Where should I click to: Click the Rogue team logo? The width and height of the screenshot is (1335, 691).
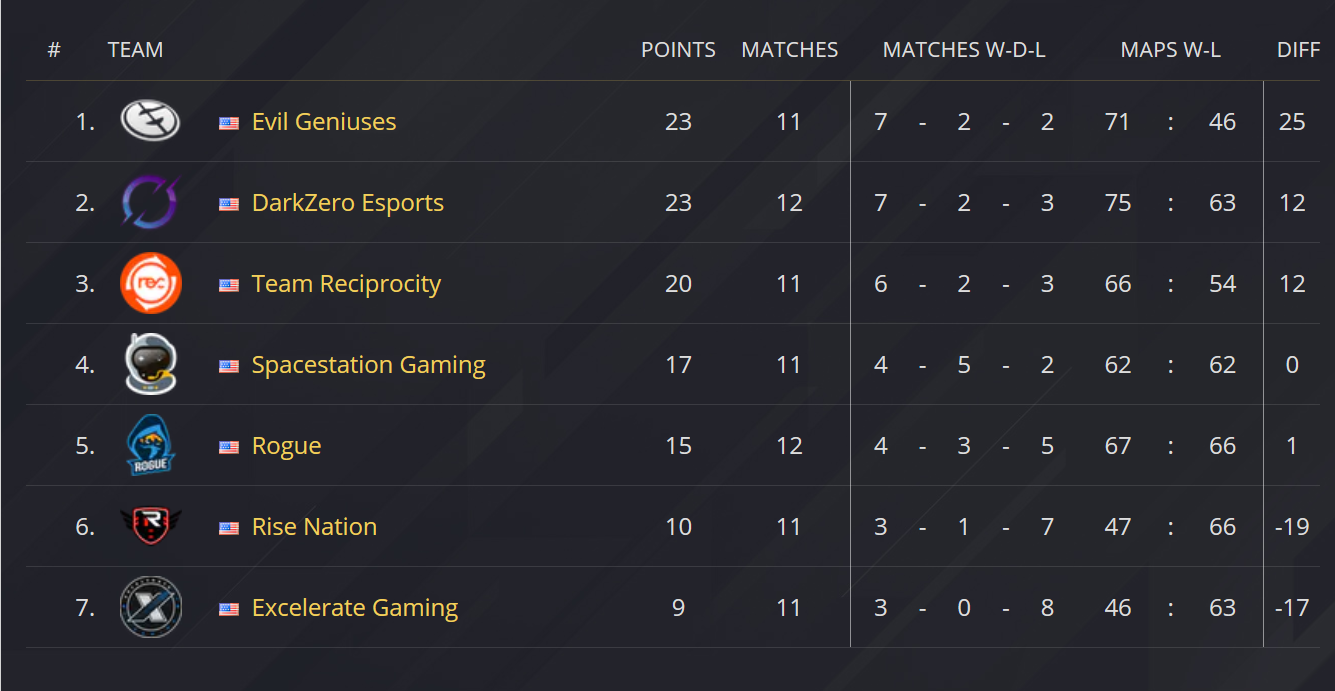click(150, 446)
